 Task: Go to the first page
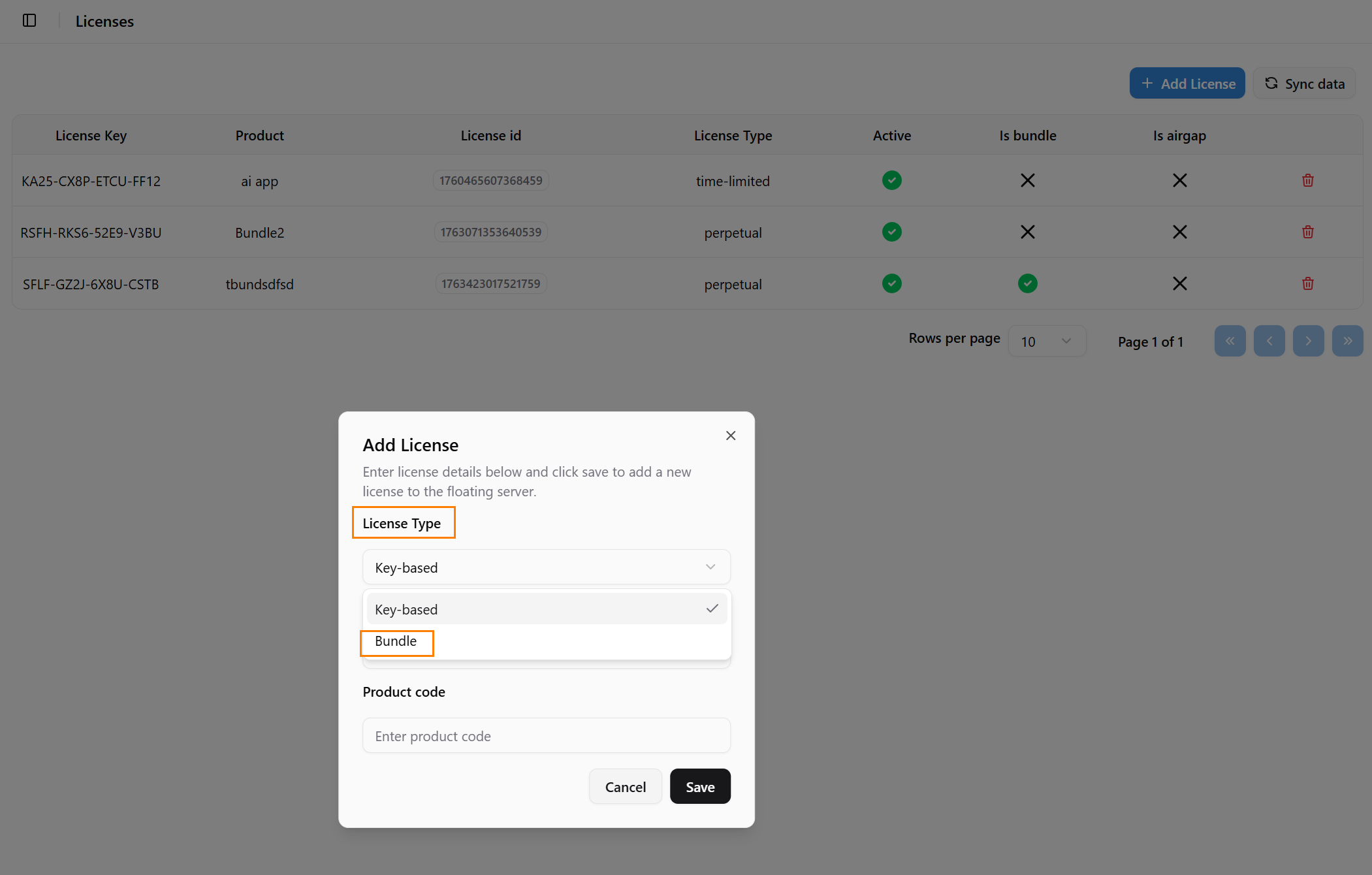click(x=1230, y=341)
